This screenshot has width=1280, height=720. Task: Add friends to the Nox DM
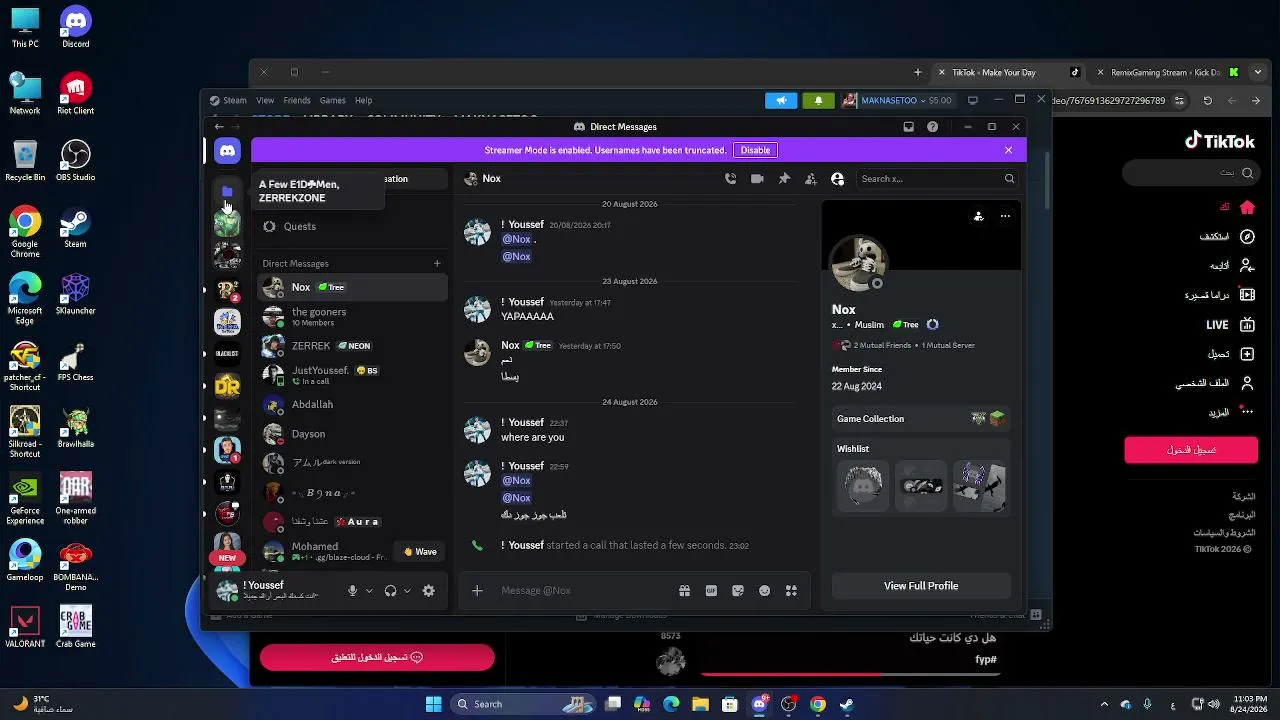coord(811,179)
